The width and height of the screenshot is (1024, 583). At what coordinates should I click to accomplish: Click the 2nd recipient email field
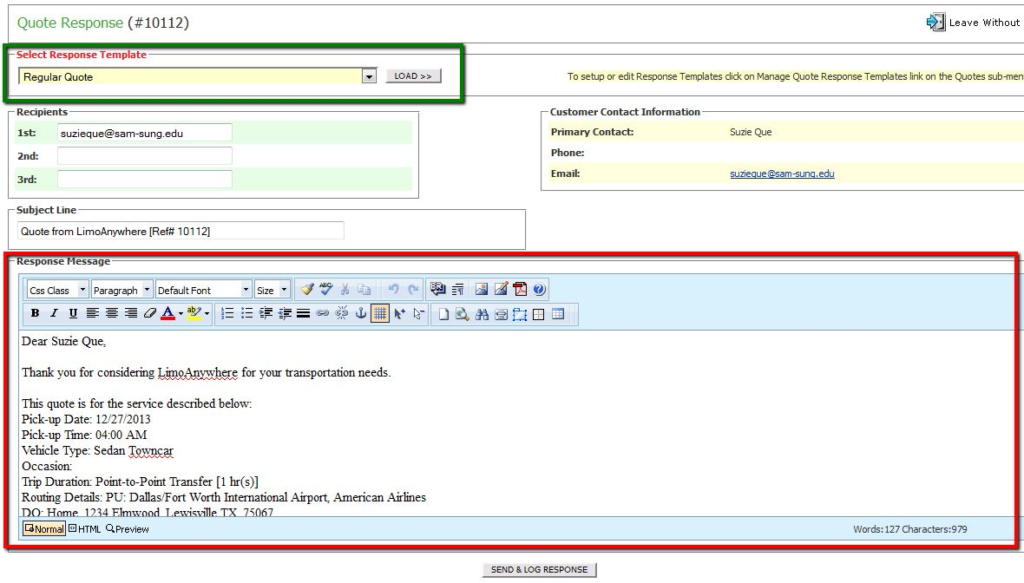[144, 156]
